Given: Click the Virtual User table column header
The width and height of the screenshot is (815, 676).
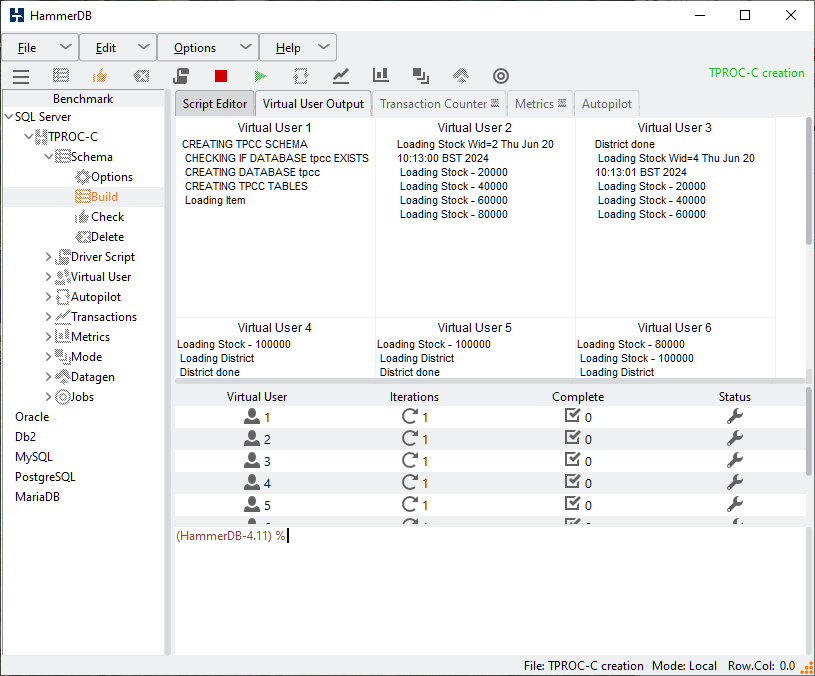Looking at the screenshot, I should point(257,396).
